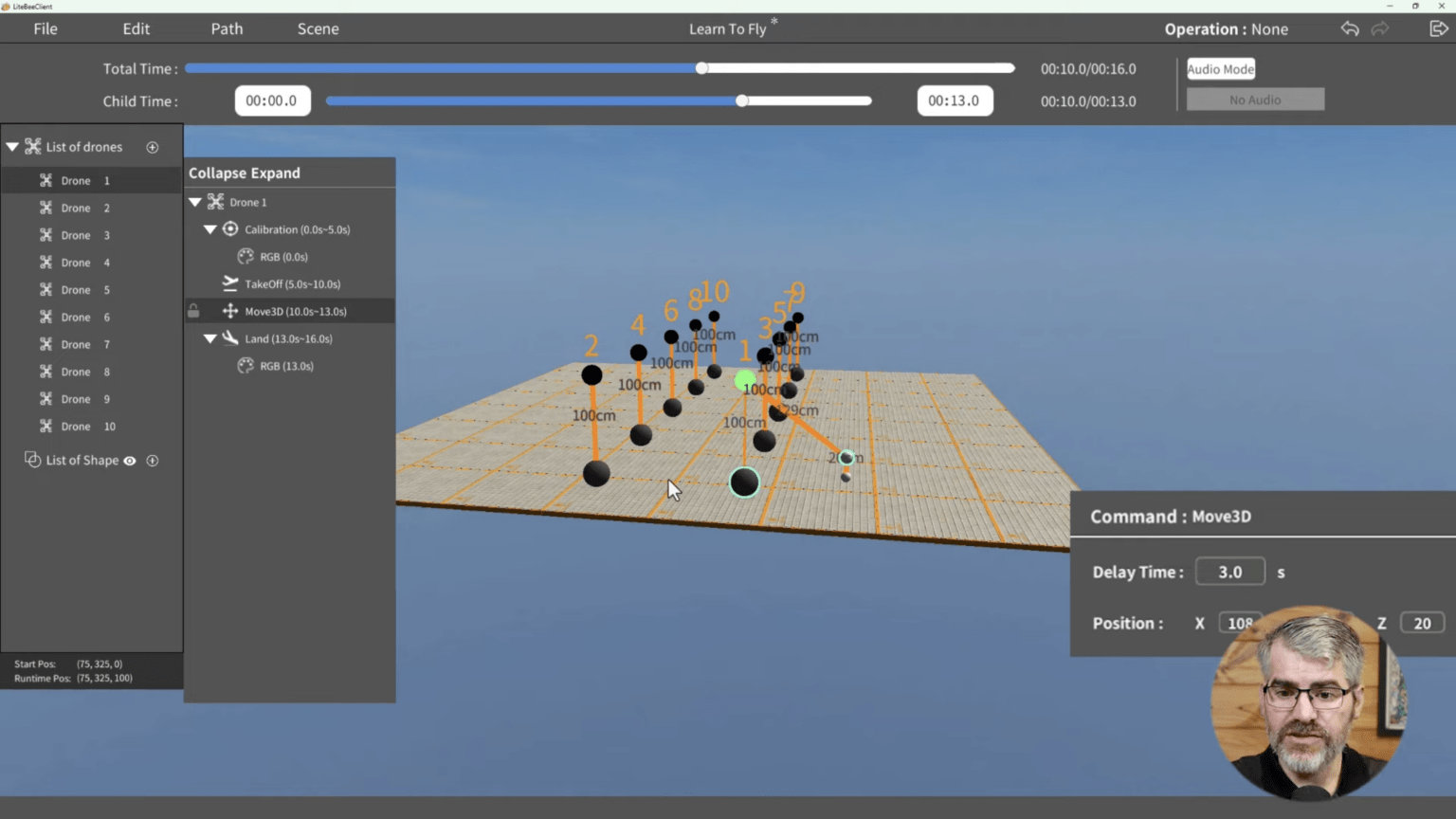This screenshot has height=819, width=1456.
Task: Open the Scene menu
Action: [318, 28]
